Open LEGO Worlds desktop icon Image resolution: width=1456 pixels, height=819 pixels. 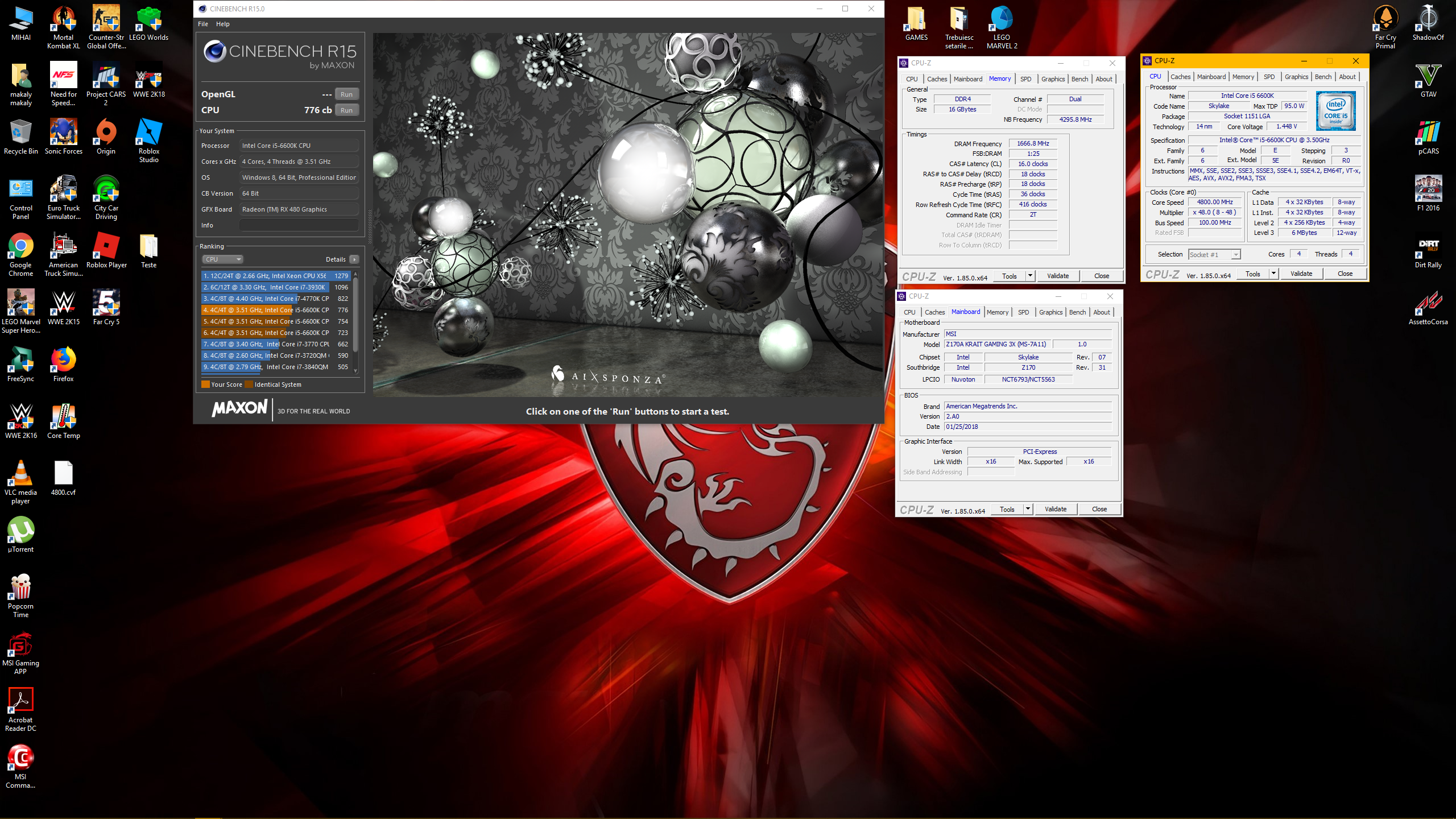point(148,23)
